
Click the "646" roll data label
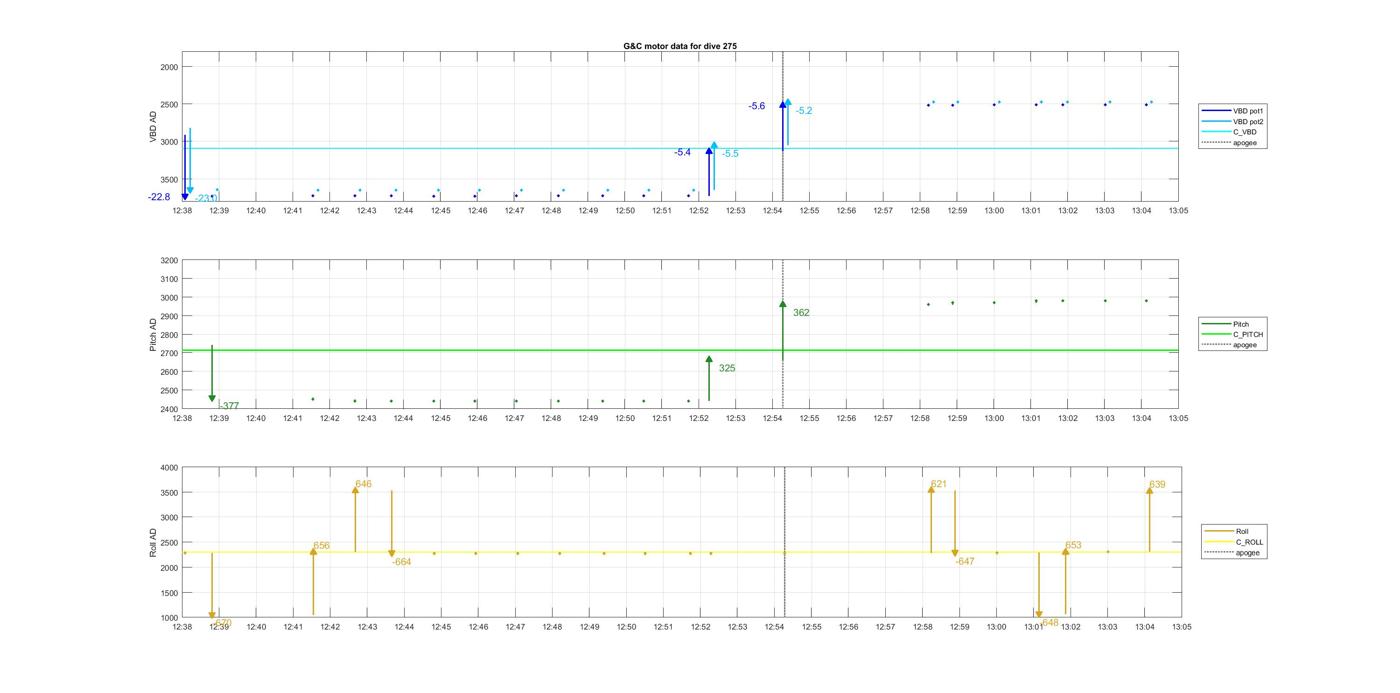pyautogui.click(x=363, y=484)
